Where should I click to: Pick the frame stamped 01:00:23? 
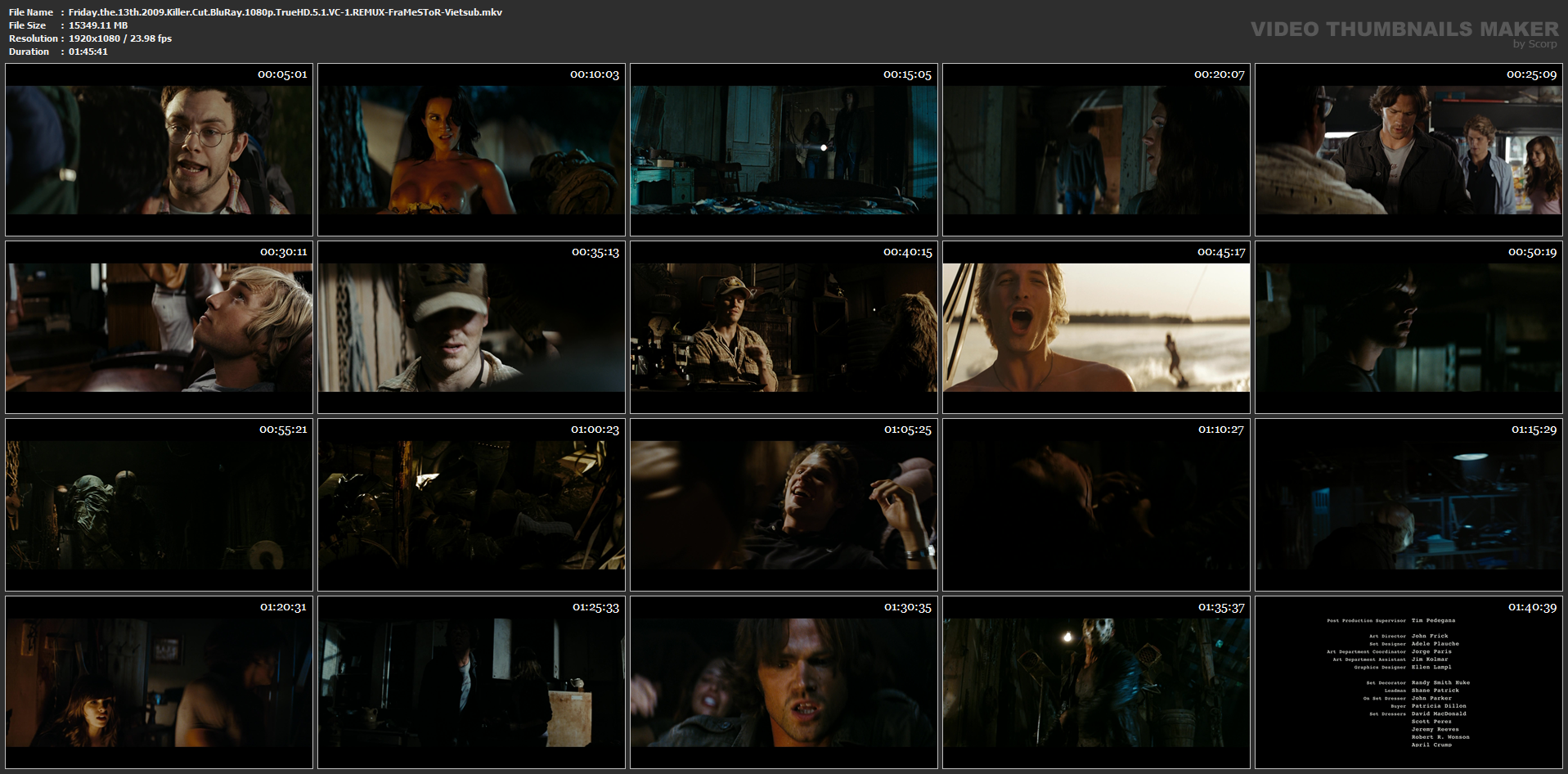[471, 505]
